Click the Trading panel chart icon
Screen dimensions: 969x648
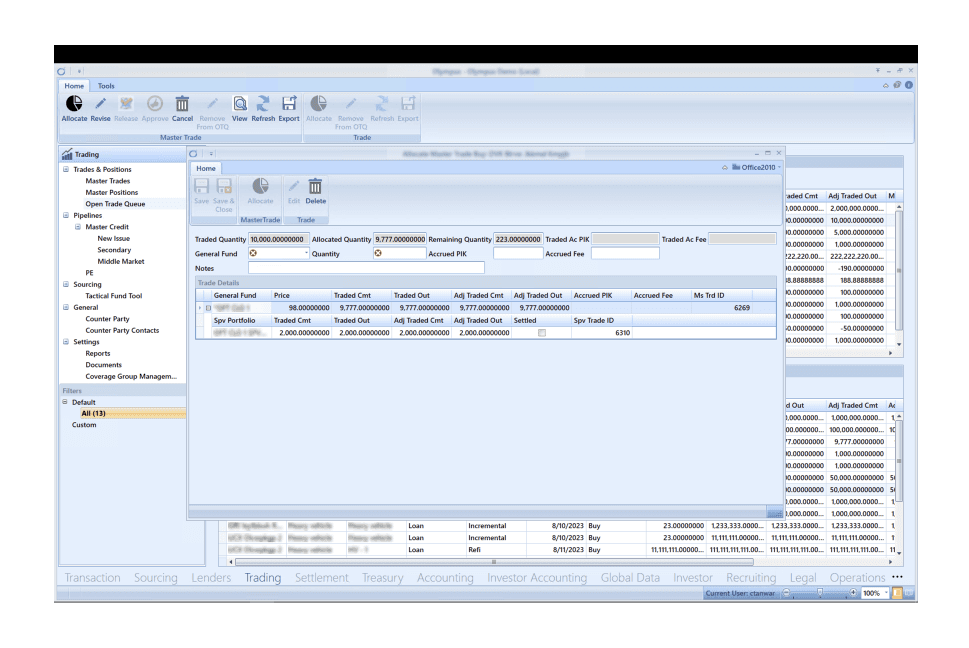[67, 154]
